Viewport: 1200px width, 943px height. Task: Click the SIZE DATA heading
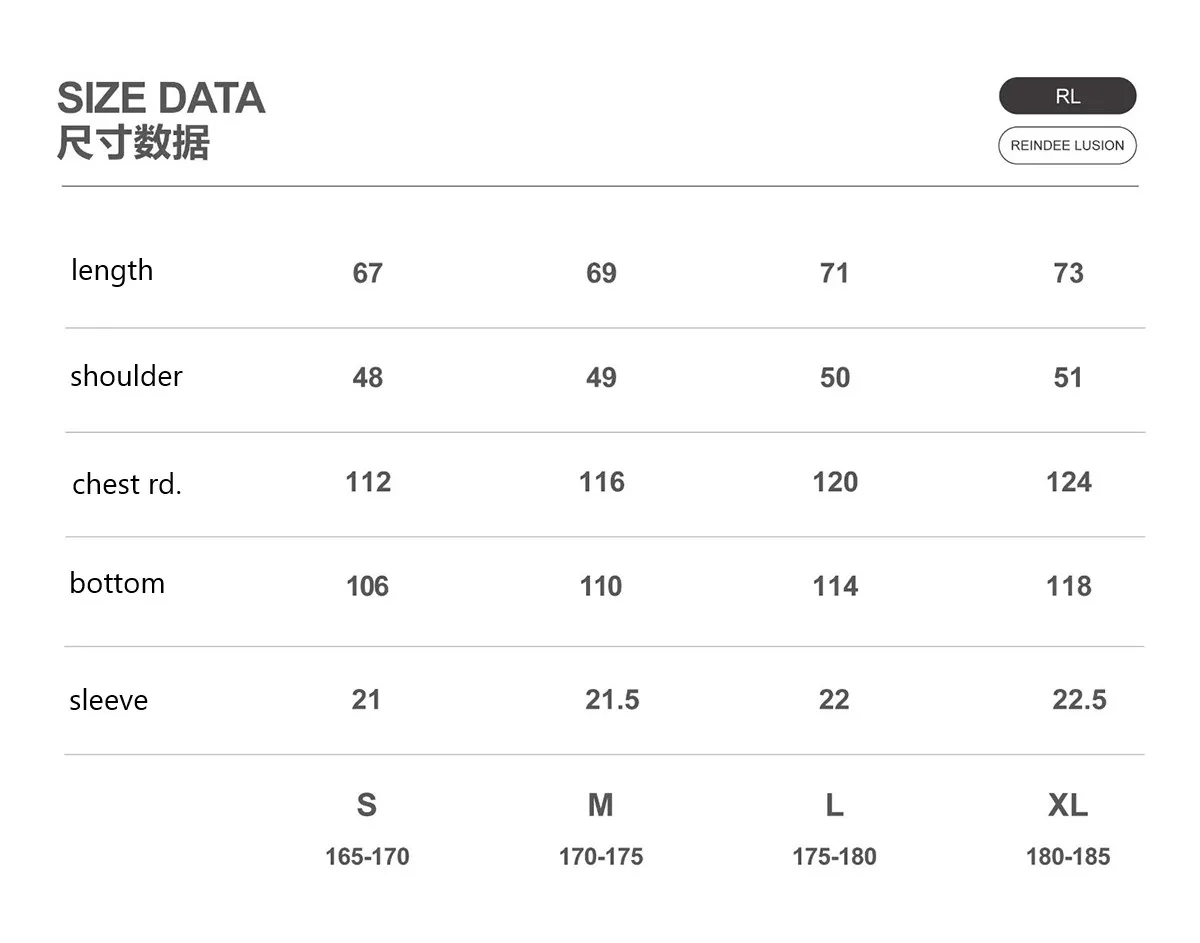point(161,98)
